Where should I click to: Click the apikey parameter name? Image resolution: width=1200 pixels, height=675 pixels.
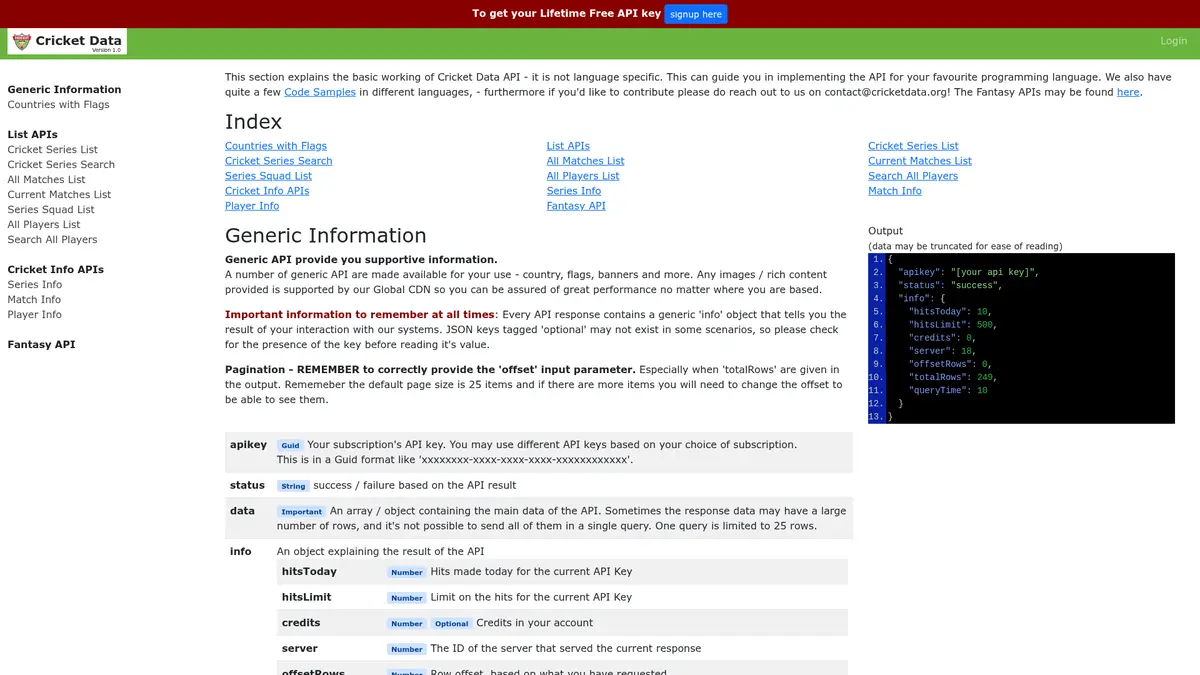pyautogui.click(x=249, y=445)
